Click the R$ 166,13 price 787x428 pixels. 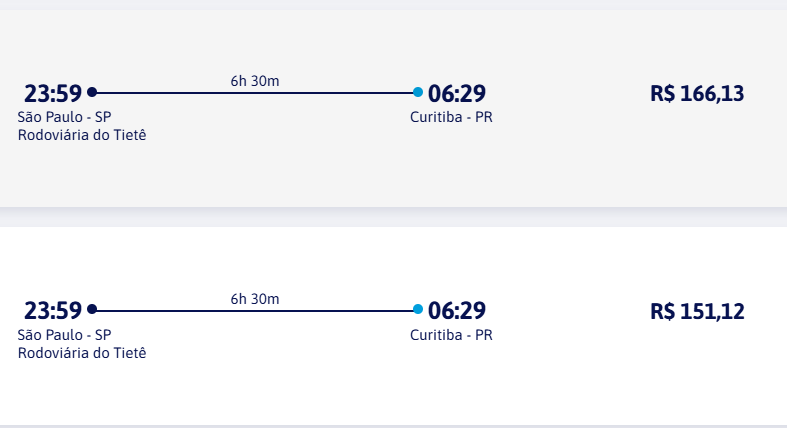click(697, 94)
